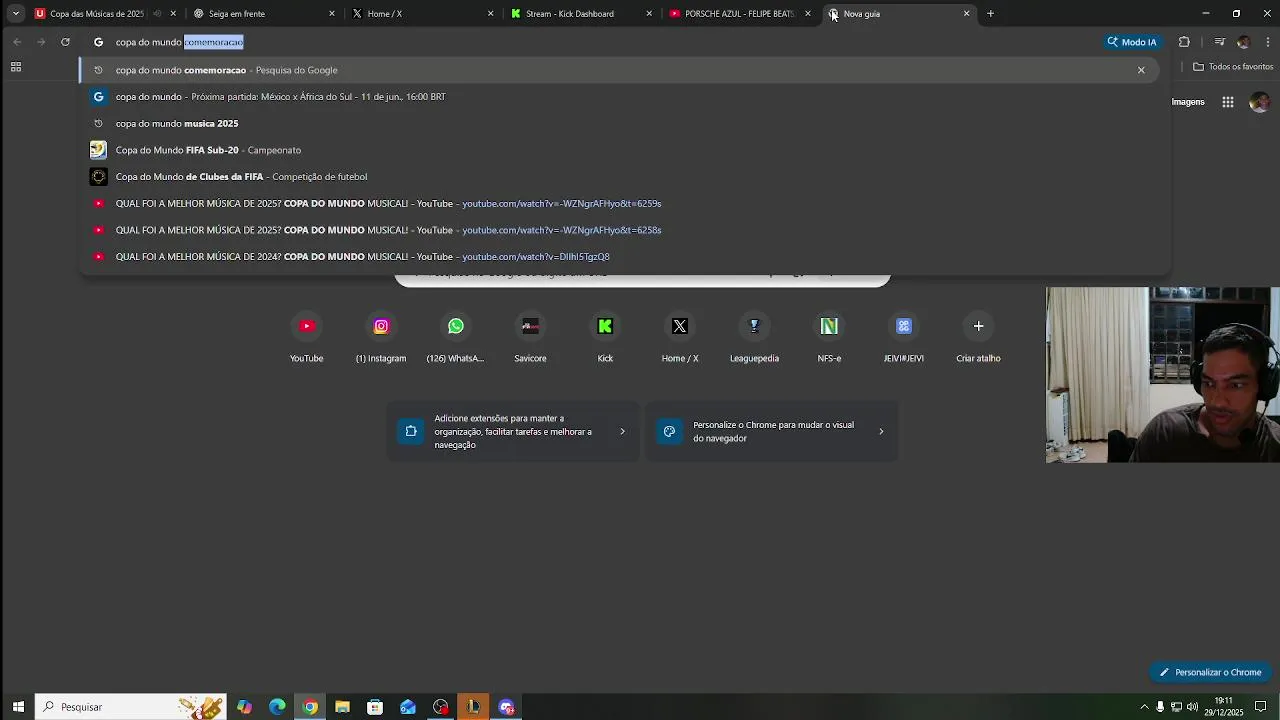Click the Criar atalho plus icon
Image resolution: width=1280 pixels, height=720 pixels.
point(978,326)
